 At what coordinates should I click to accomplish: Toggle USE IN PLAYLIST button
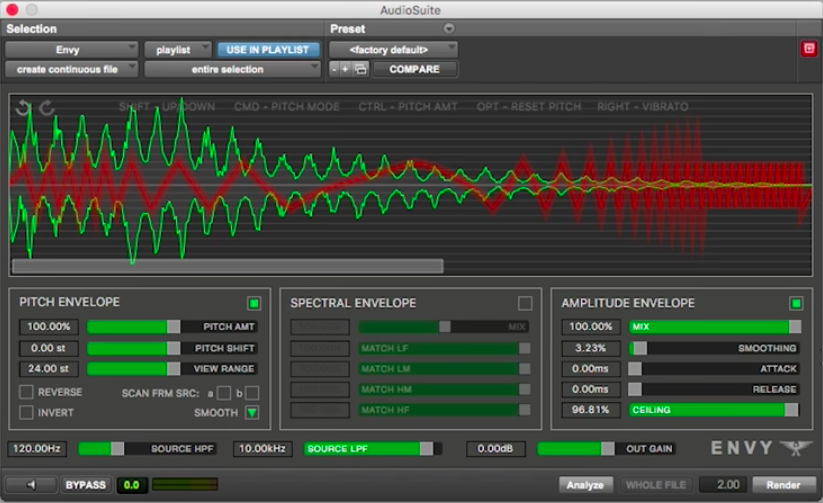click(x=268, y=49)
